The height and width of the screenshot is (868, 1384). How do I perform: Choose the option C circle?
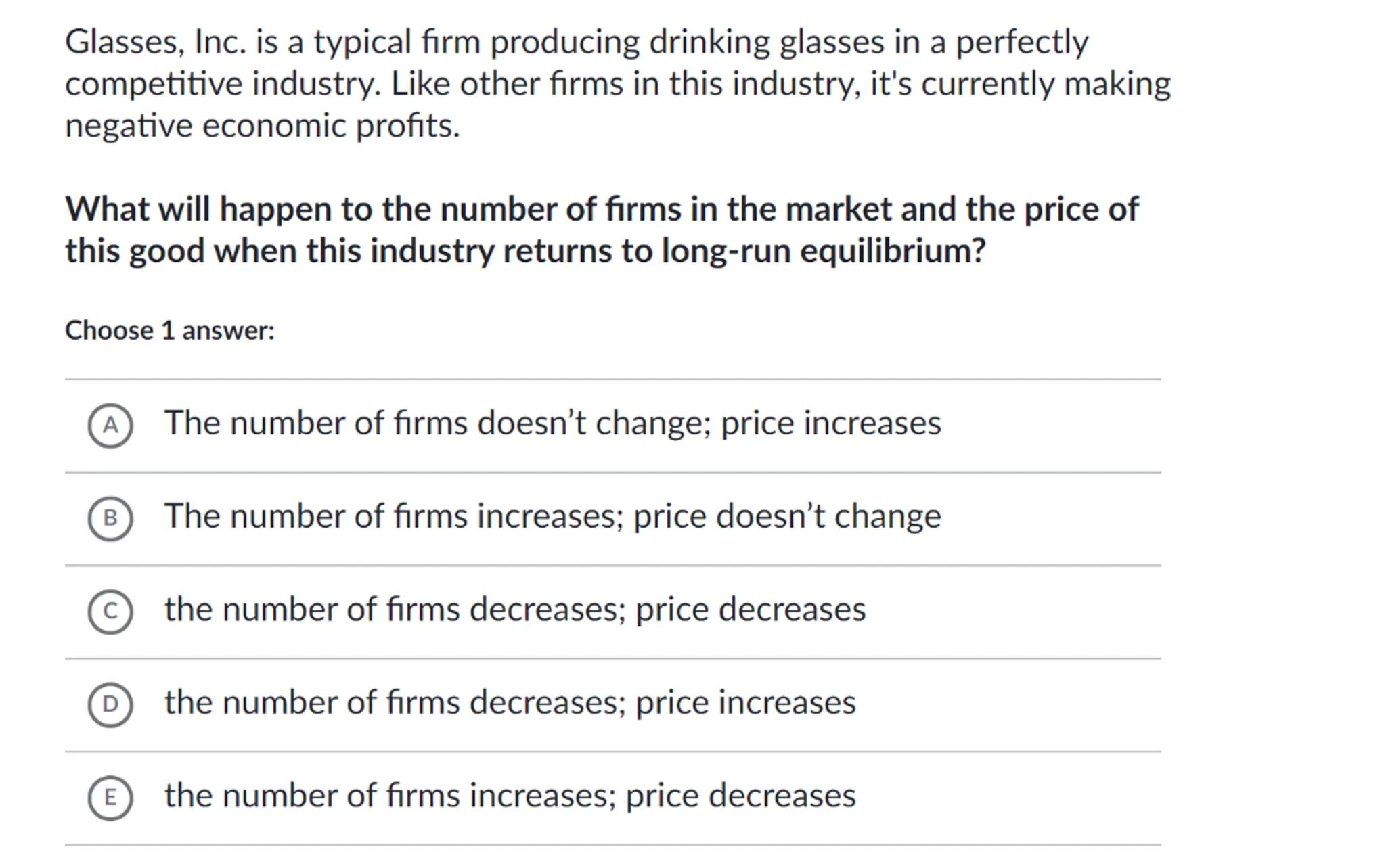[x=110, y=612]
